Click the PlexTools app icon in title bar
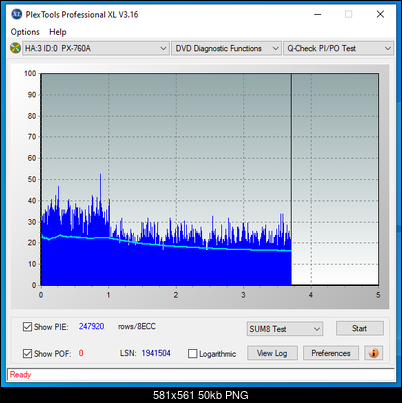This screenshot has height=403, width=402. pos(16,14)
